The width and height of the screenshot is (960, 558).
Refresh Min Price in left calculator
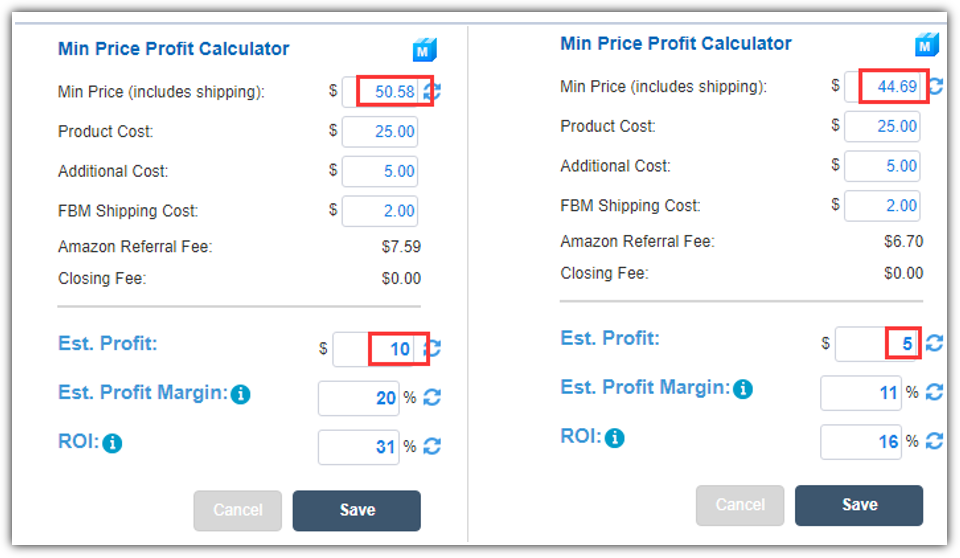point(433,92)
